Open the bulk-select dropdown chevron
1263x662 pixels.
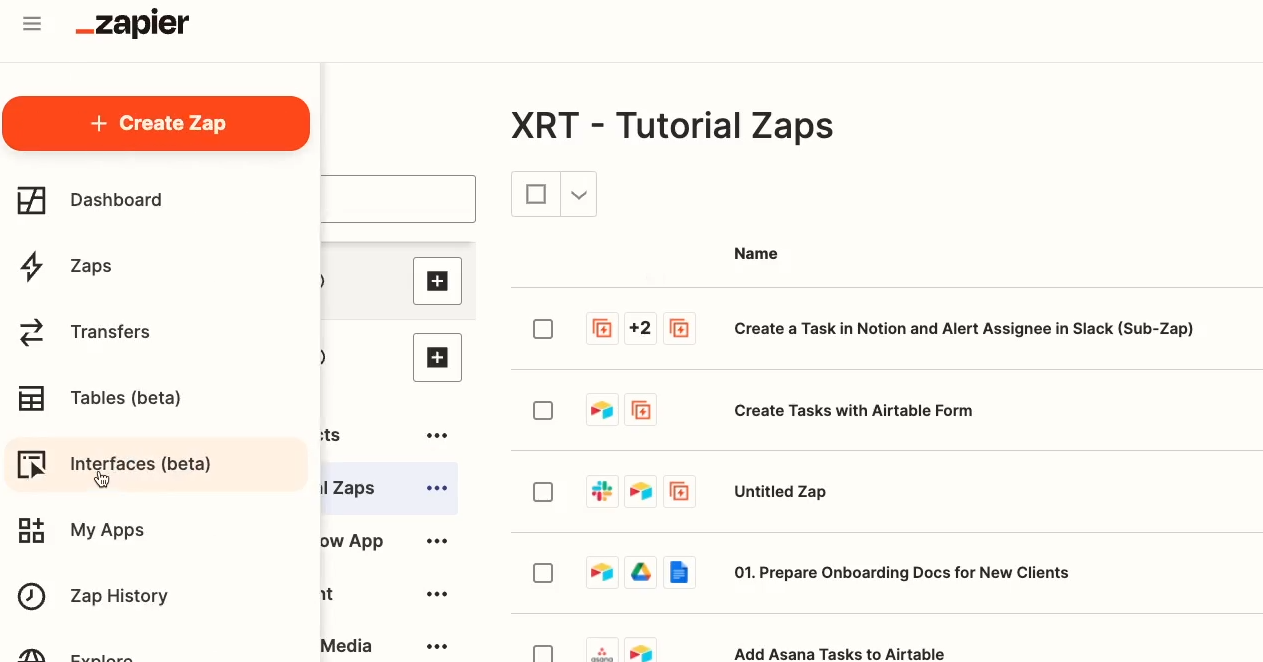(x=579, y=194)
